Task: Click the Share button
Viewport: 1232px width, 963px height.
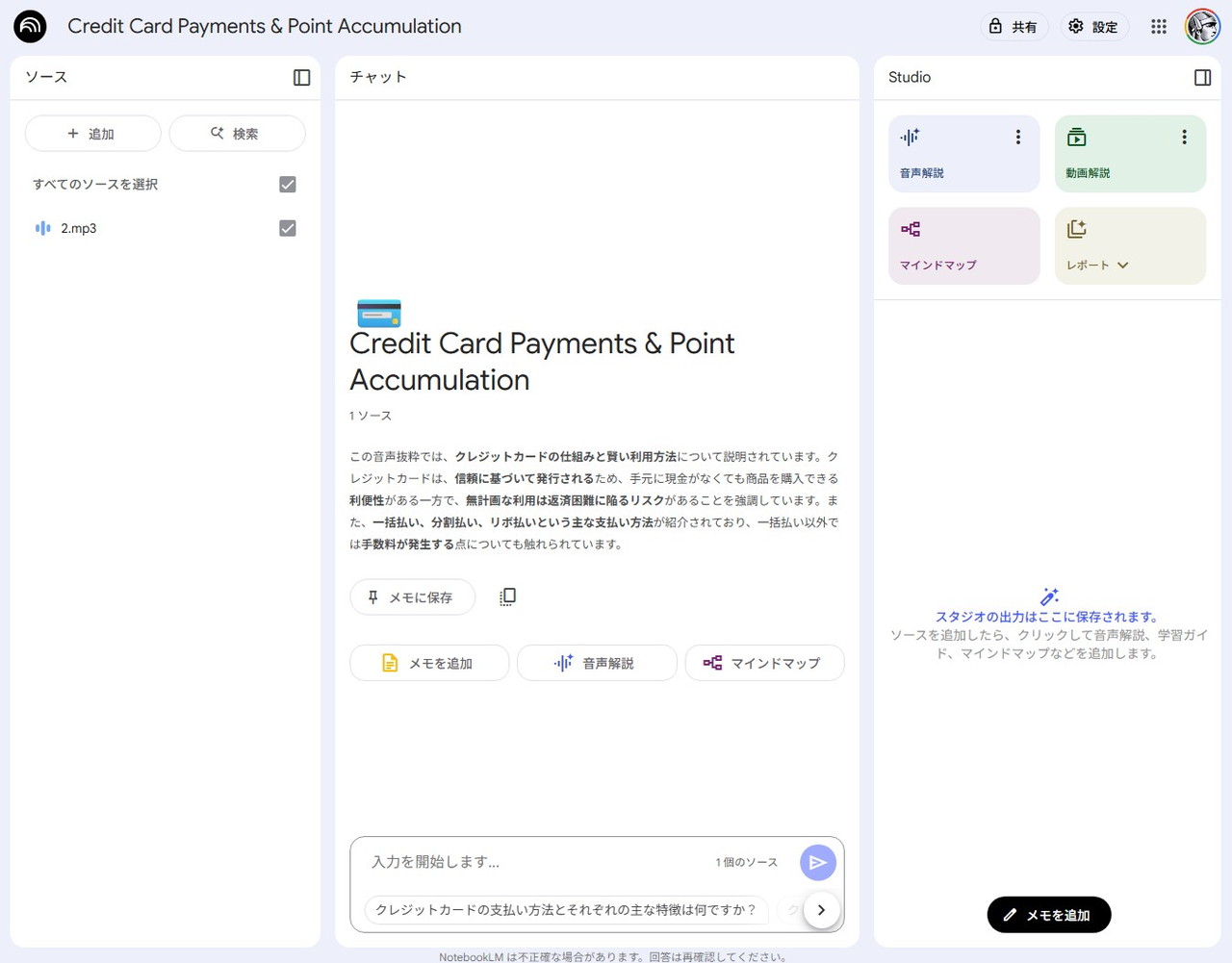Action: tap(1014, 27)
